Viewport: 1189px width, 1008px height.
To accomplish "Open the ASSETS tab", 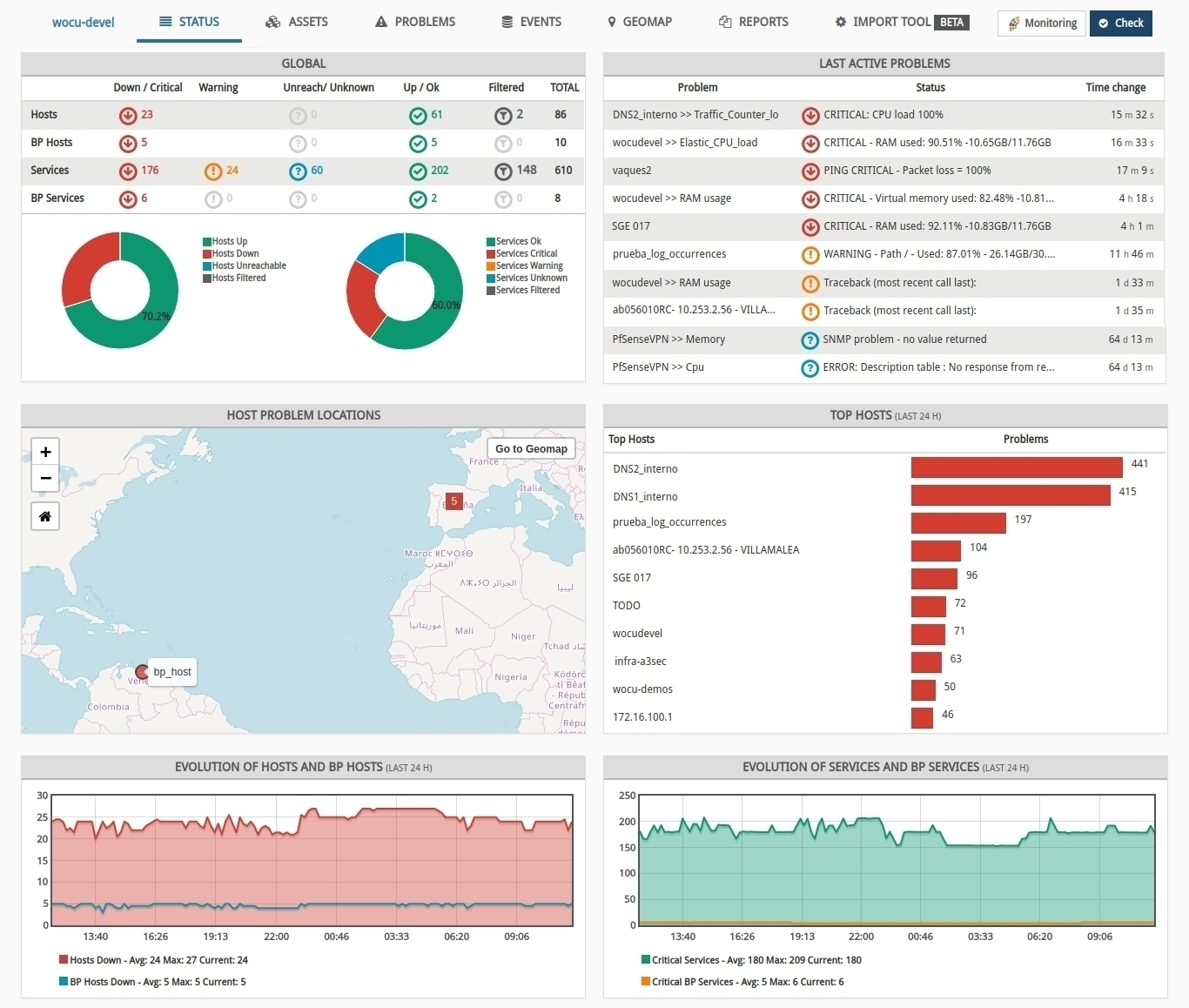I will (x=297, y=22).
